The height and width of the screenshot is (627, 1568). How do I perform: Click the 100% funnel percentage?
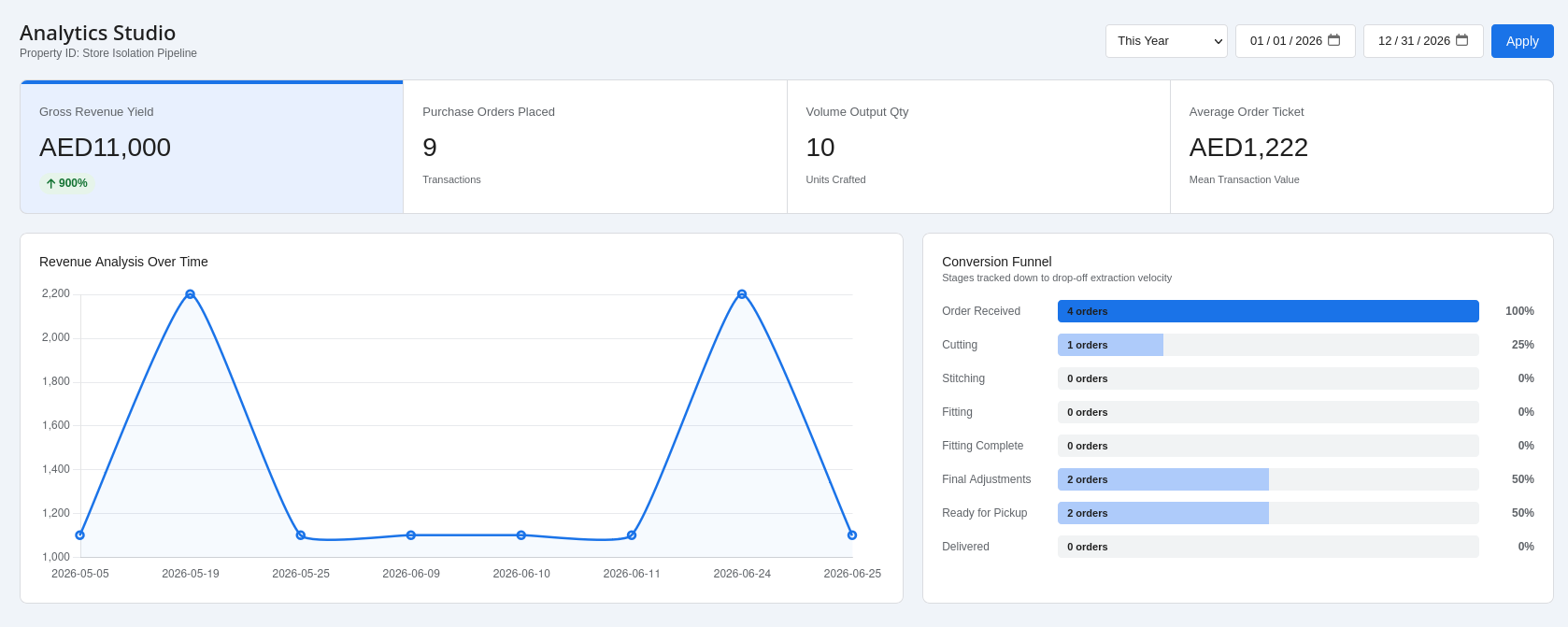pyautogui.click(x=1519, y=311)
